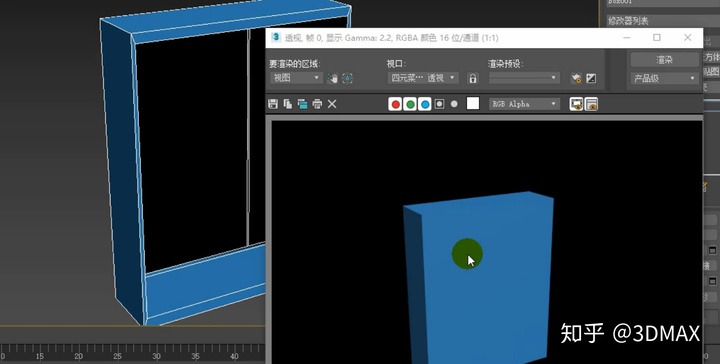Toggle the frame window UI button

pos(591,104)
